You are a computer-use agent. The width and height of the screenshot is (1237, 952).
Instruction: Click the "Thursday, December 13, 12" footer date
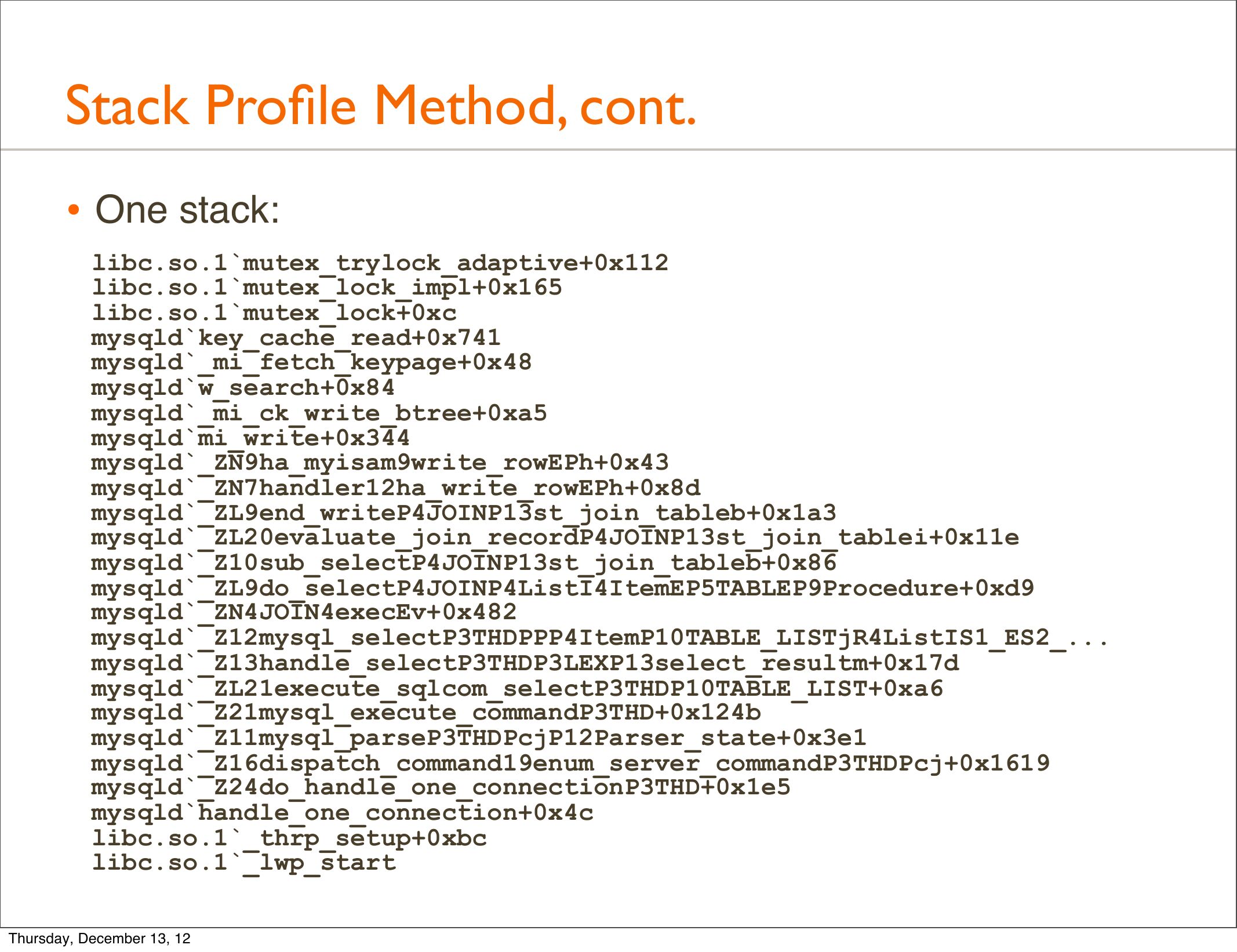click(x=100, y=939)
